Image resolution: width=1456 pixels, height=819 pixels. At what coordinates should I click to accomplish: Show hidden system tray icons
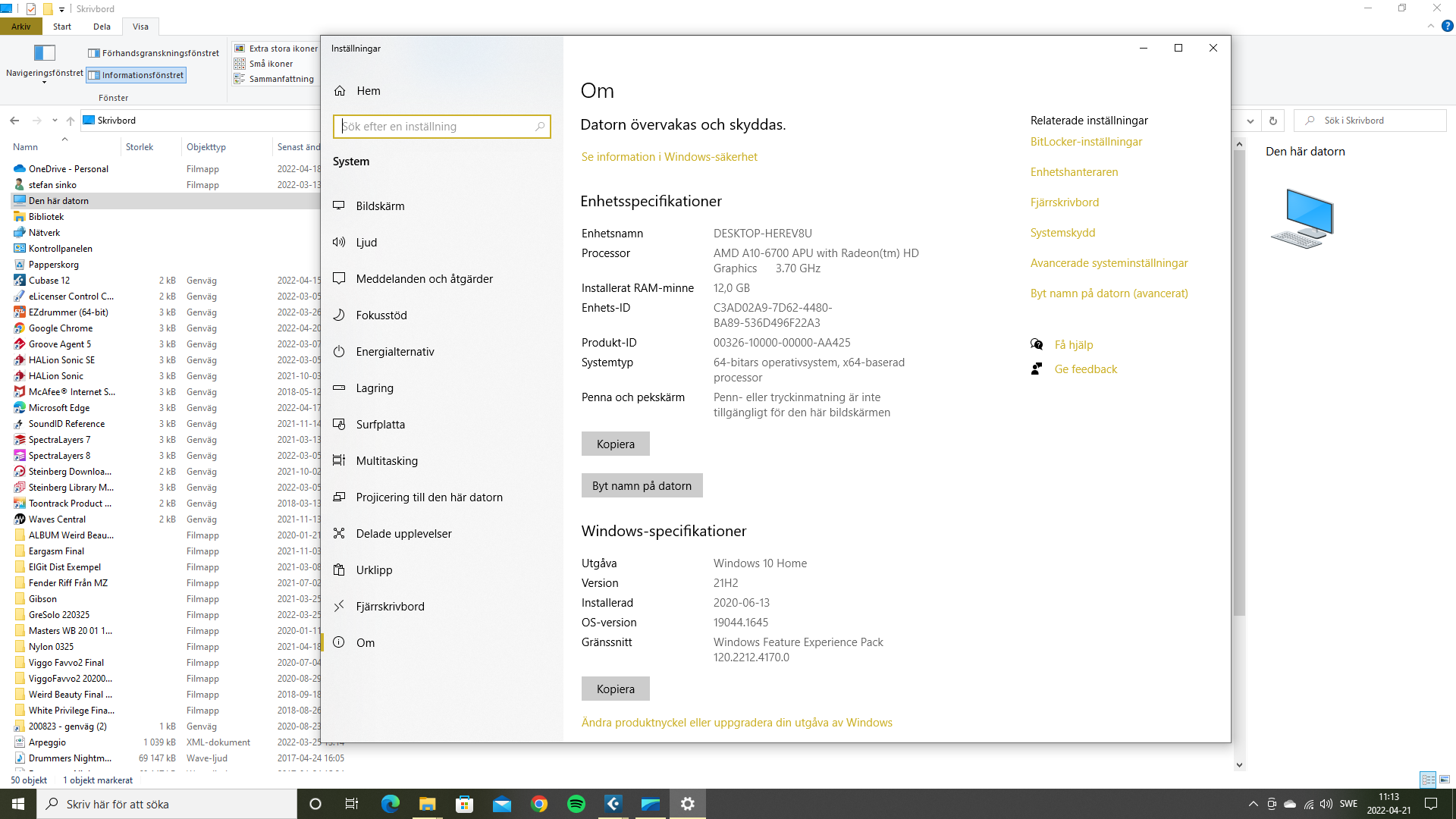tap(1253, 804)
